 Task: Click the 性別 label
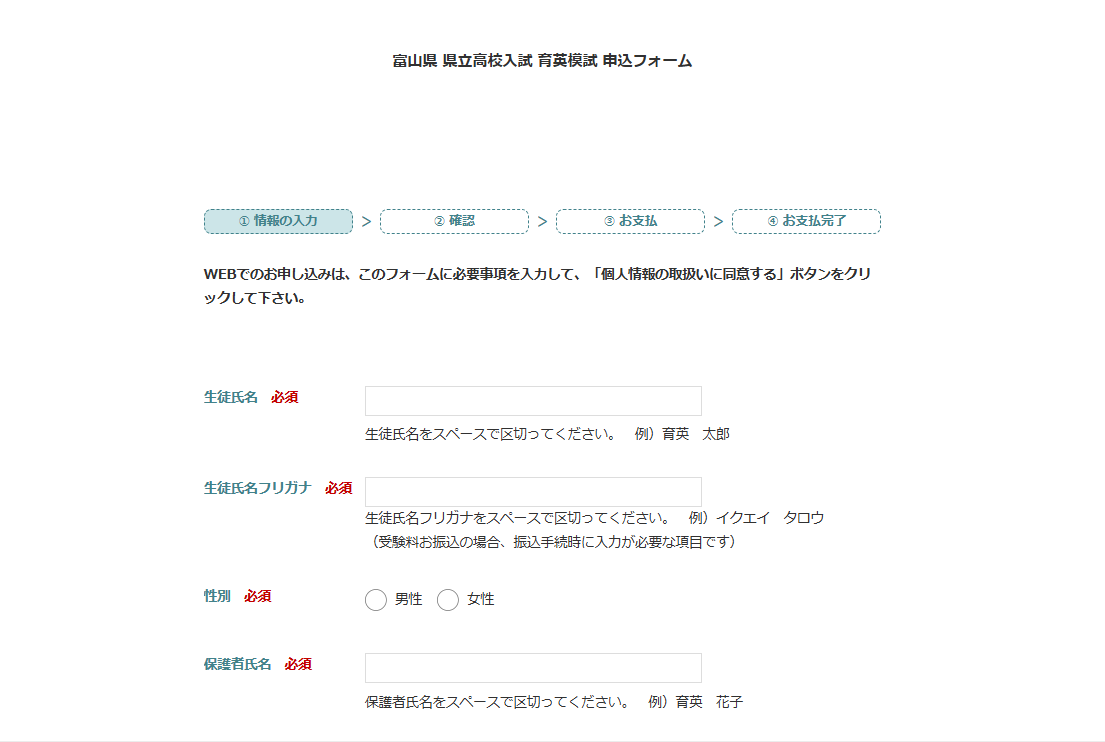(217, 596)
